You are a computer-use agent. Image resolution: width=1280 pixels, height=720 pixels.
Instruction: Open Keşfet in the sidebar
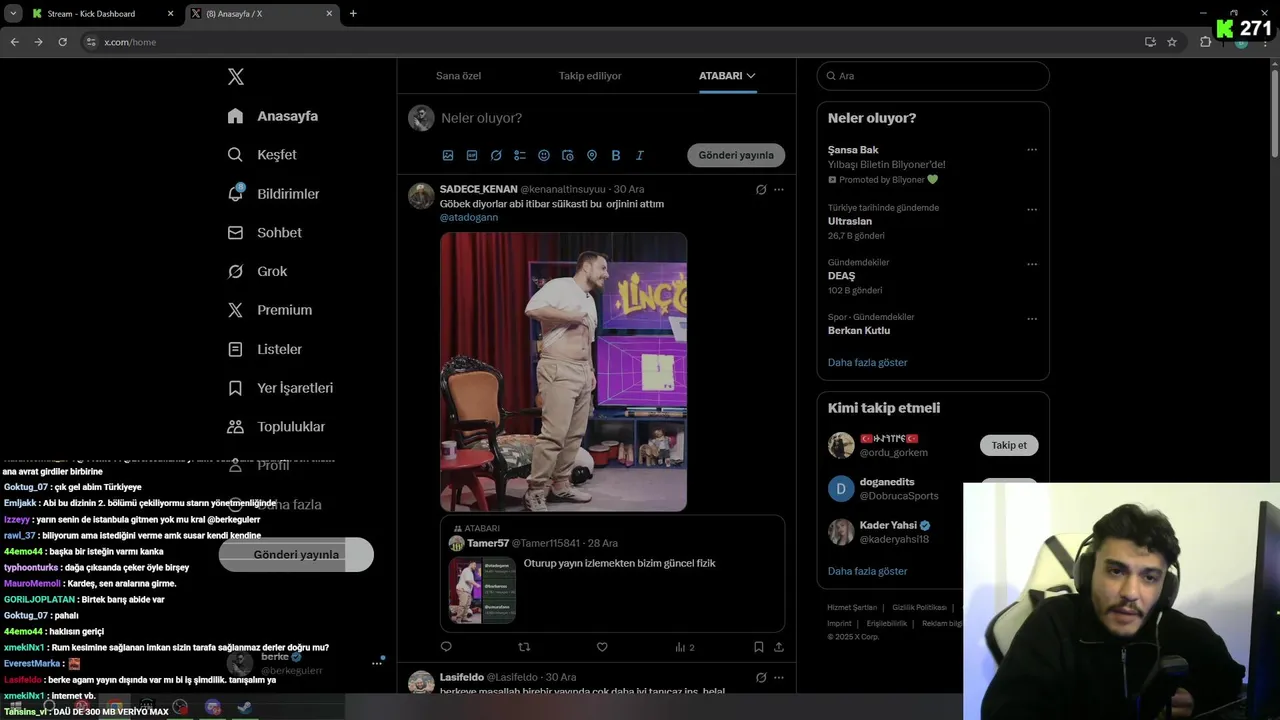click(x=262, y=155)
